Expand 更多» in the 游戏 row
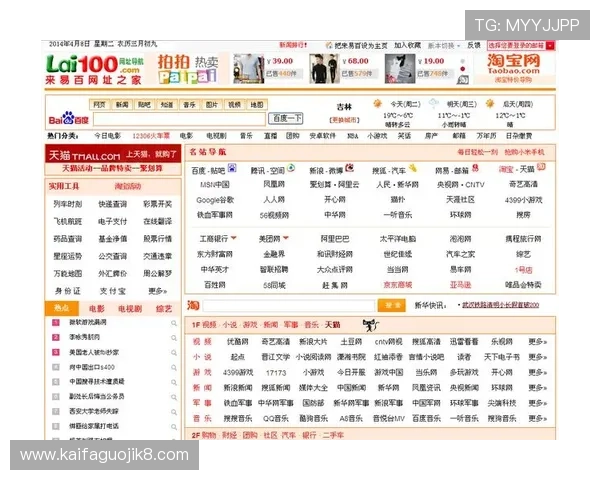600x480 pixels. 537,372
